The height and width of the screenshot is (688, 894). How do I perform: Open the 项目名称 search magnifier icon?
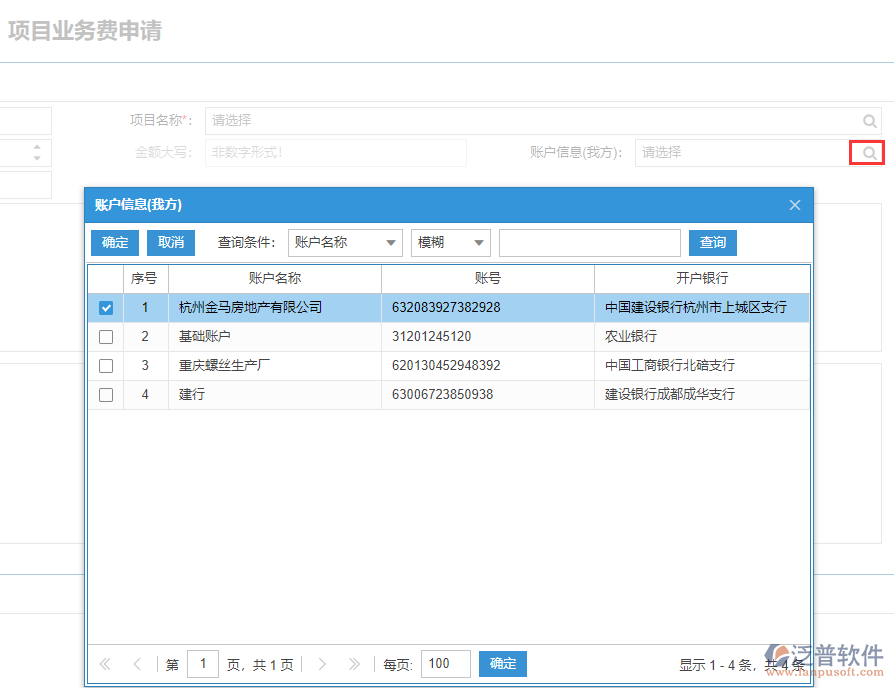point(868,120)
